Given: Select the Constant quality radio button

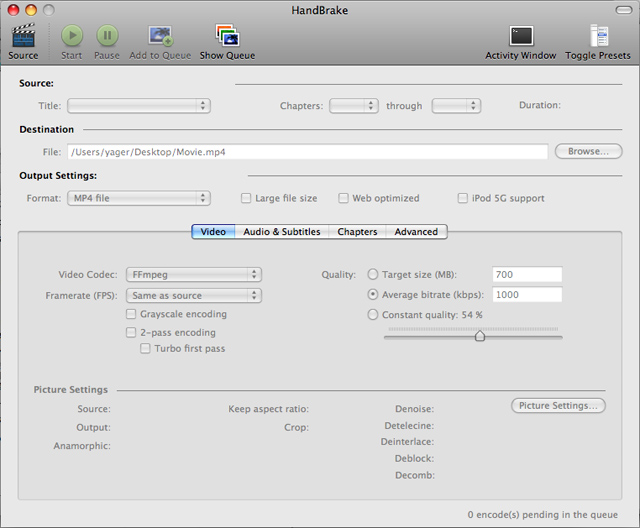Looking at the screenshot, I should coord(374,315).
